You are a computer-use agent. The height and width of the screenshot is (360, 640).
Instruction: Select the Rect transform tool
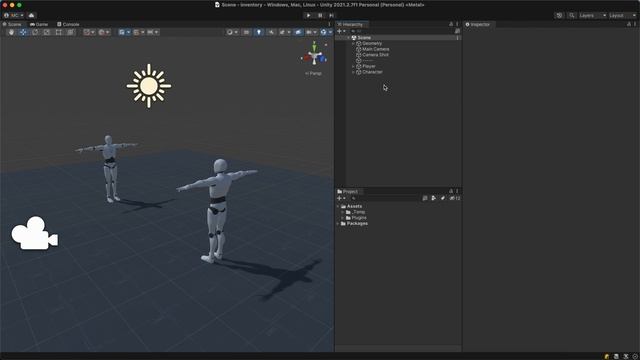click(58, 32)
